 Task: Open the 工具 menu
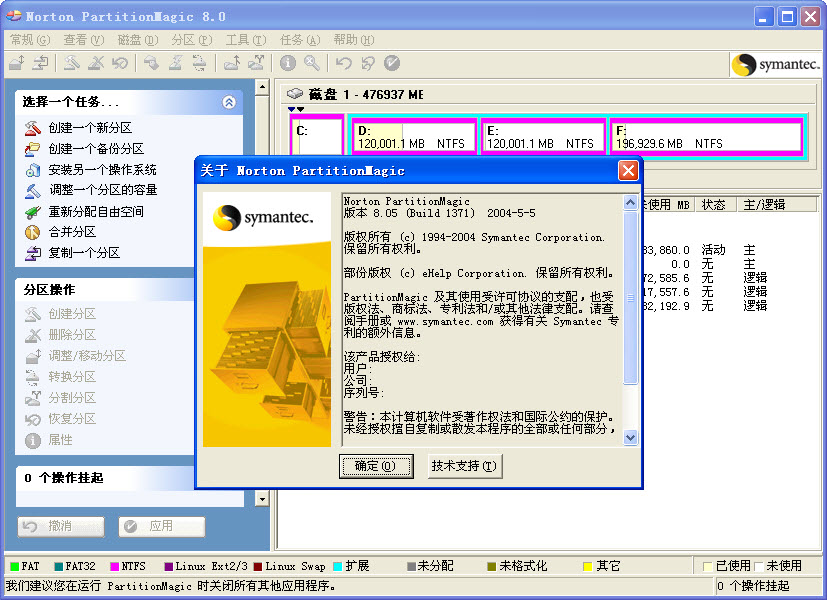point(245,40)
